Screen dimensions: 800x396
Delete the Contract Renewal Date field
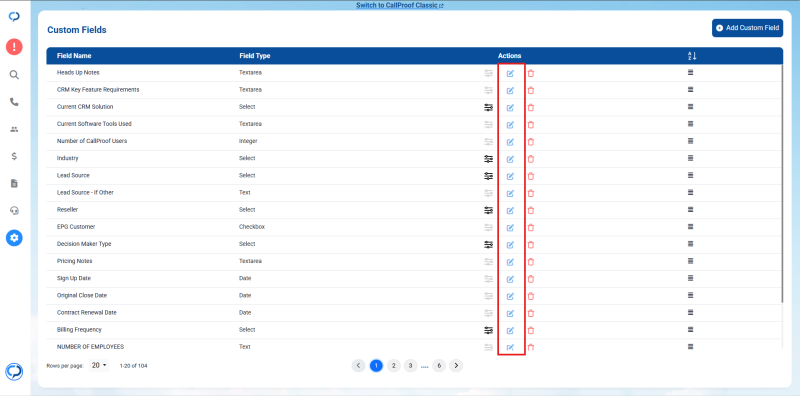pyautogui.click(x=531, y=313)
